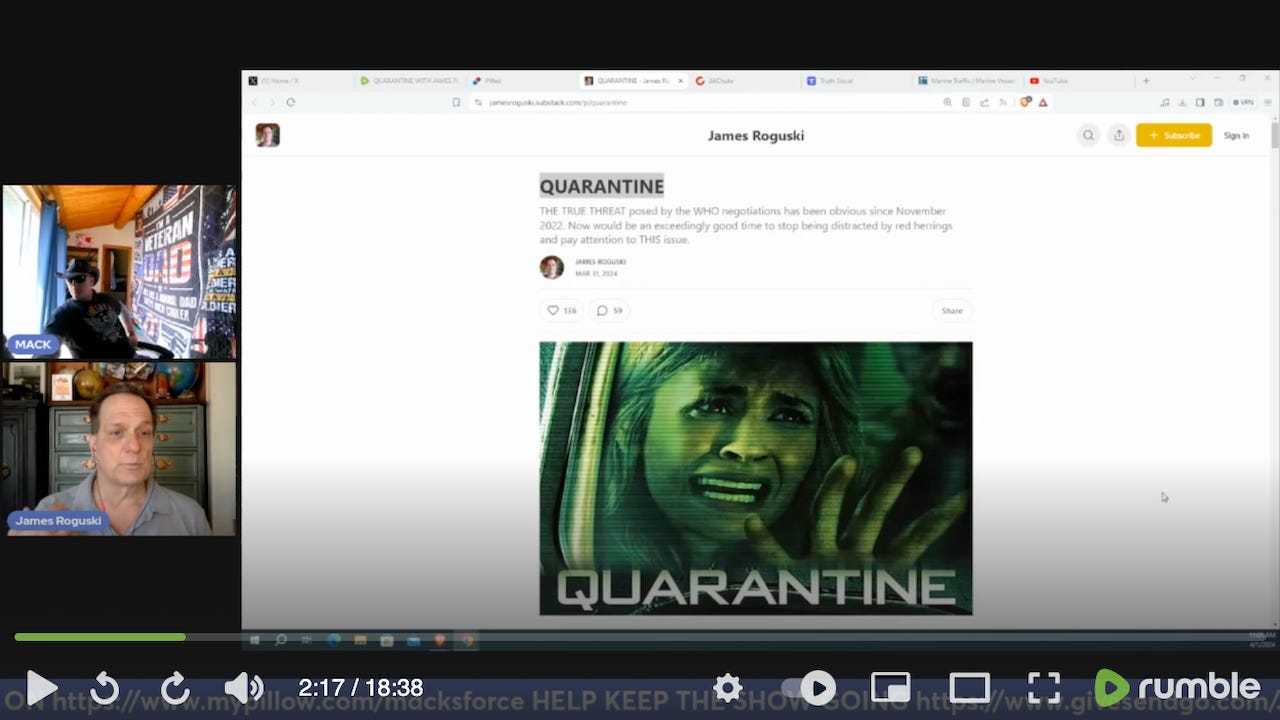1280x720 pixels.
Task: Click the JAMES ROGUSKI author byline
Action: (x=600, y=262)
